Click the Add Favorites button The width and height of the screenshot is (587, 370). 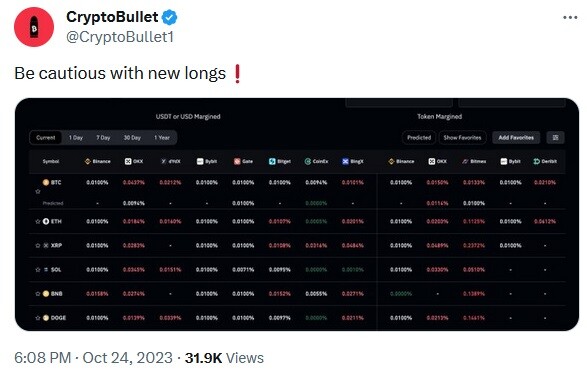[516, 137]
